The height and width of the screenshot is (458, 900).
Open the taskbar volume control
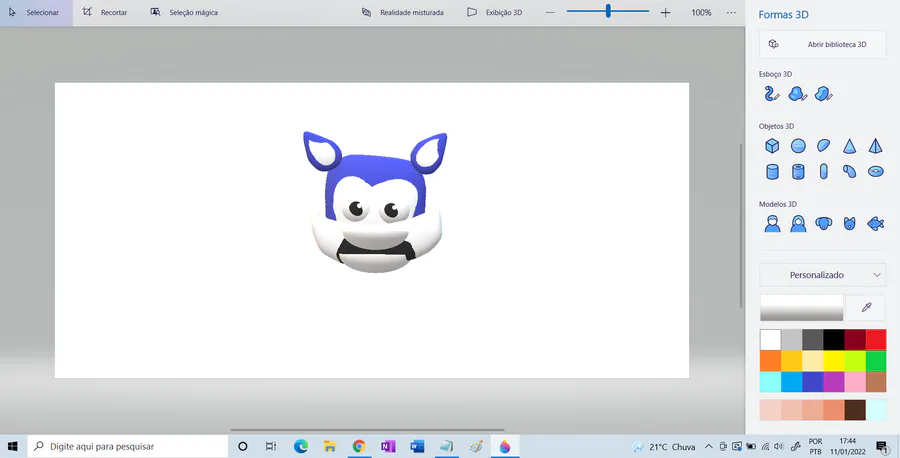pos(779,447)
